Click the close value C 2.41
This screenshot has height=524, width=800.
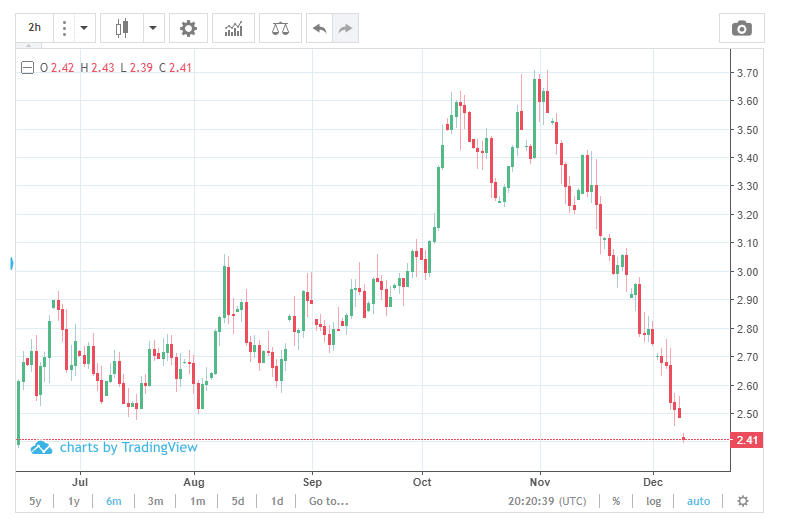click(175, 68)
